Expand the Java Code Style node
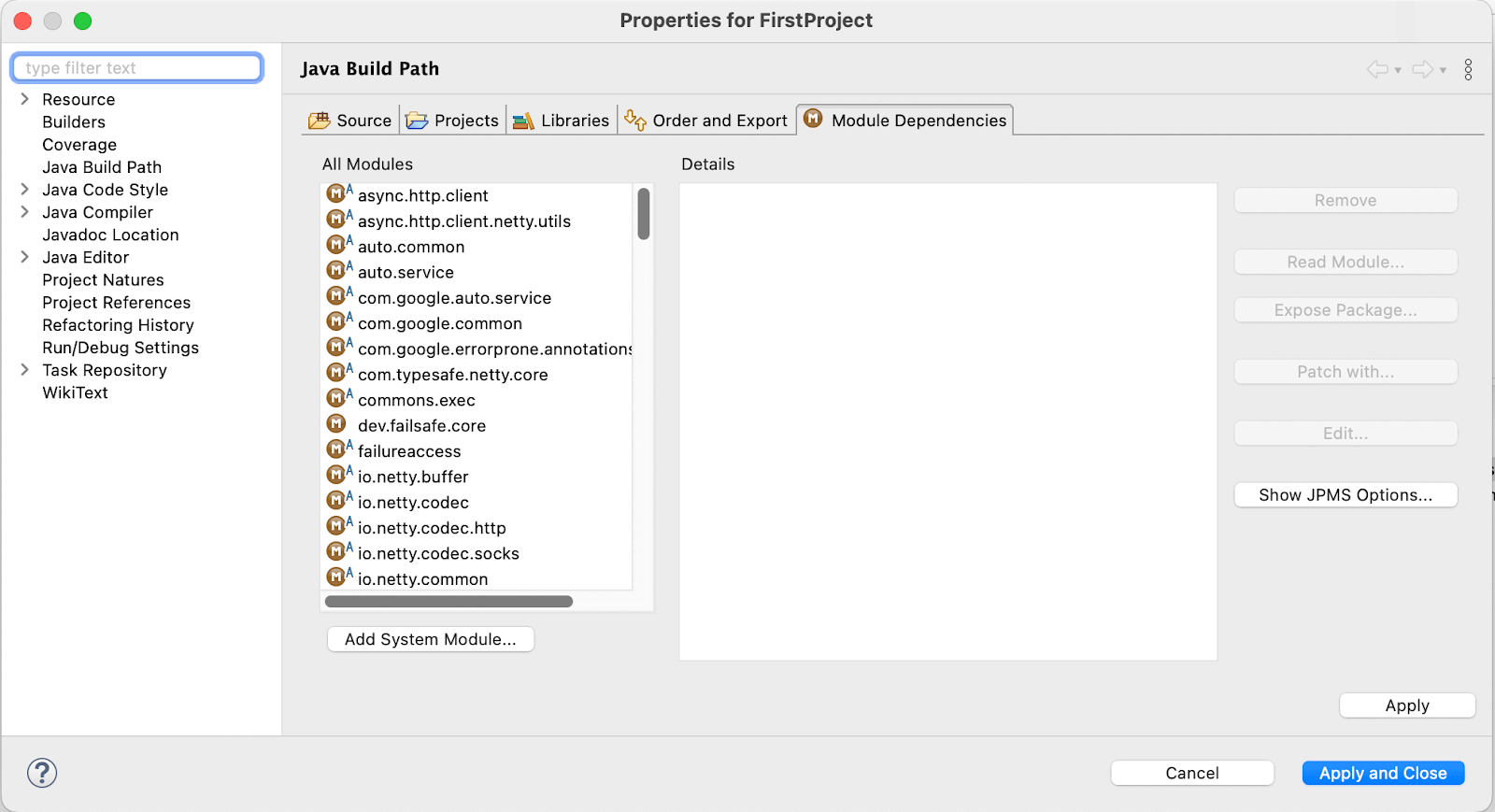This screenshot has width=1495, height=812. pos(25,189)
